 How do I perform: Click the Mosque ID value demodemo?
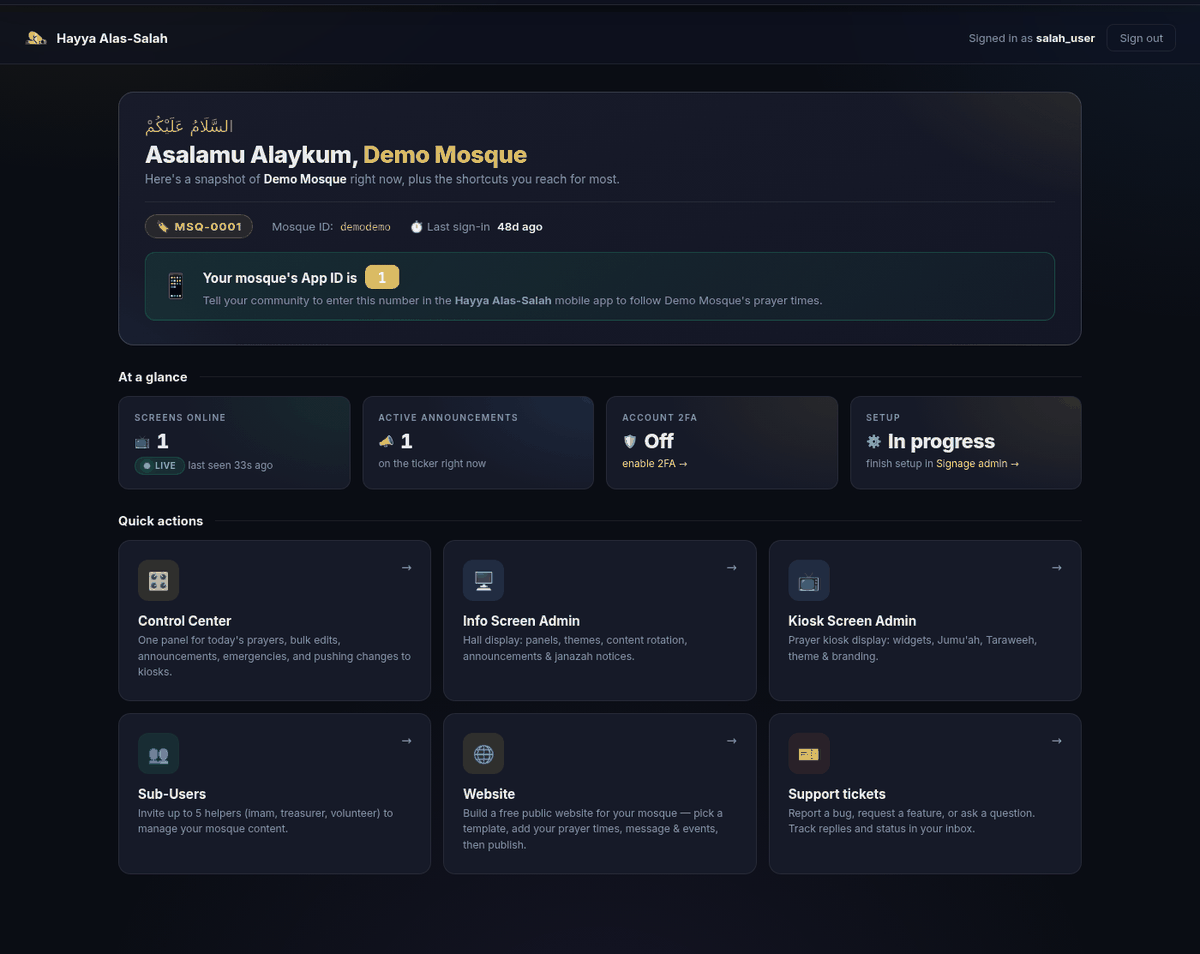coord(365,227)
